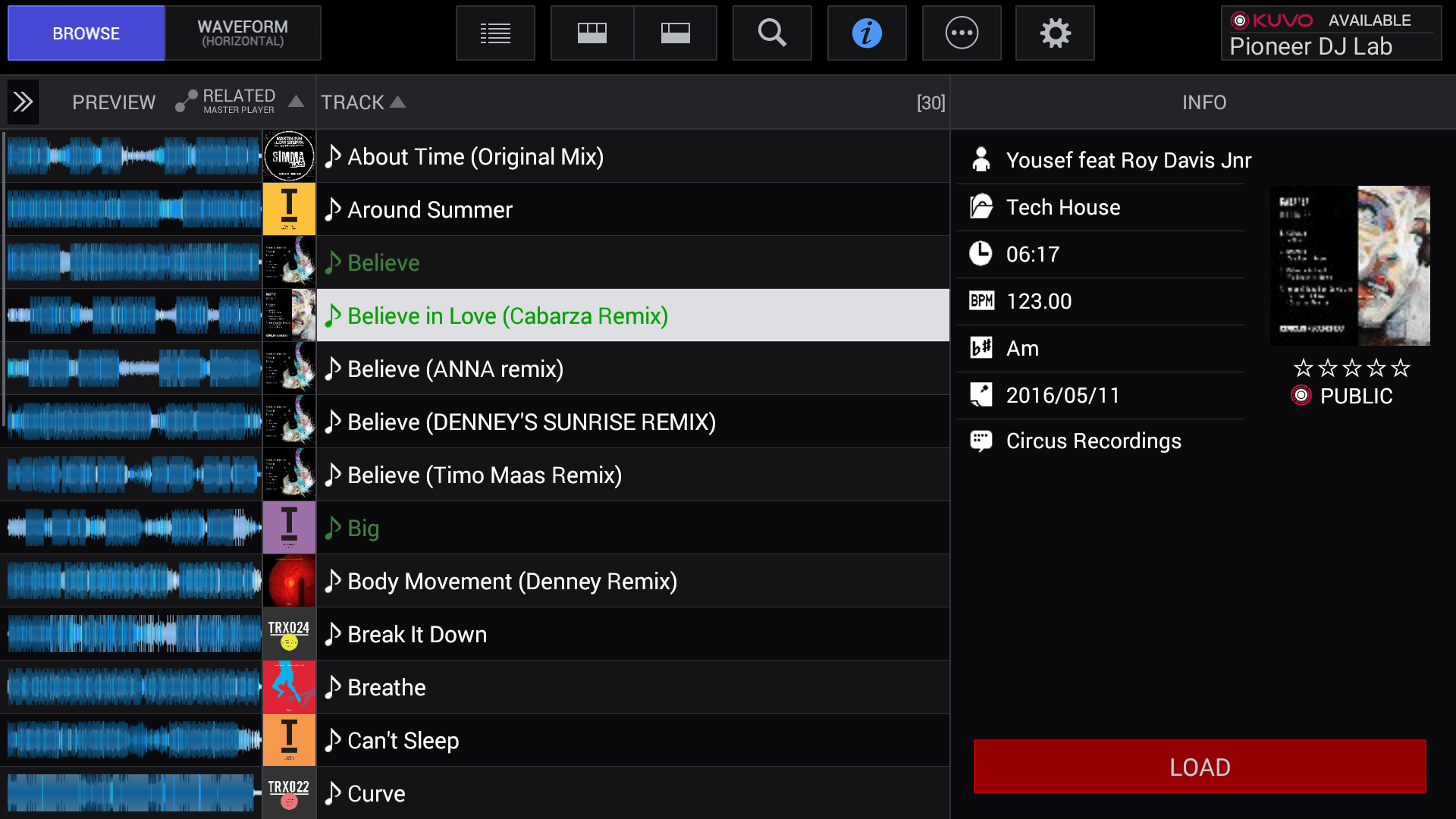Switch to three-column grid view icon
The image size is (1456, 819).
click(x=592, y=33)
